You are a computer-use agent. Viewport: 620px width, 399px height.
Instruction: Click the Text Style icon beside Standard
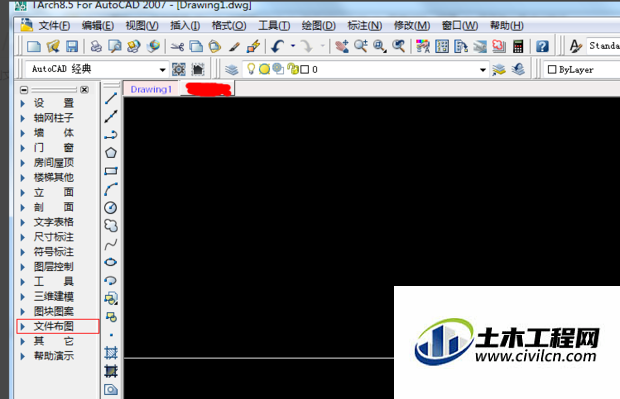[575, 46]
